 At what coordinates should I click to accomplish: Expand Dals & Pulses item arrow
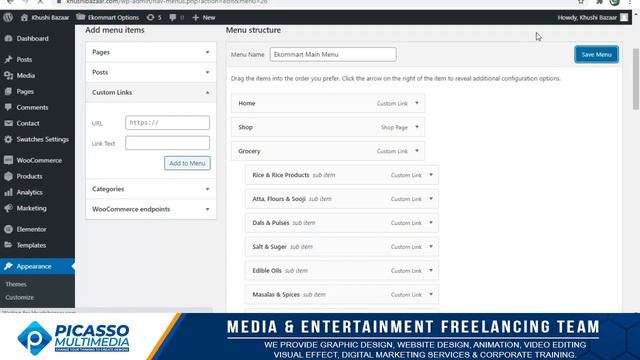(x=431, y=222)
